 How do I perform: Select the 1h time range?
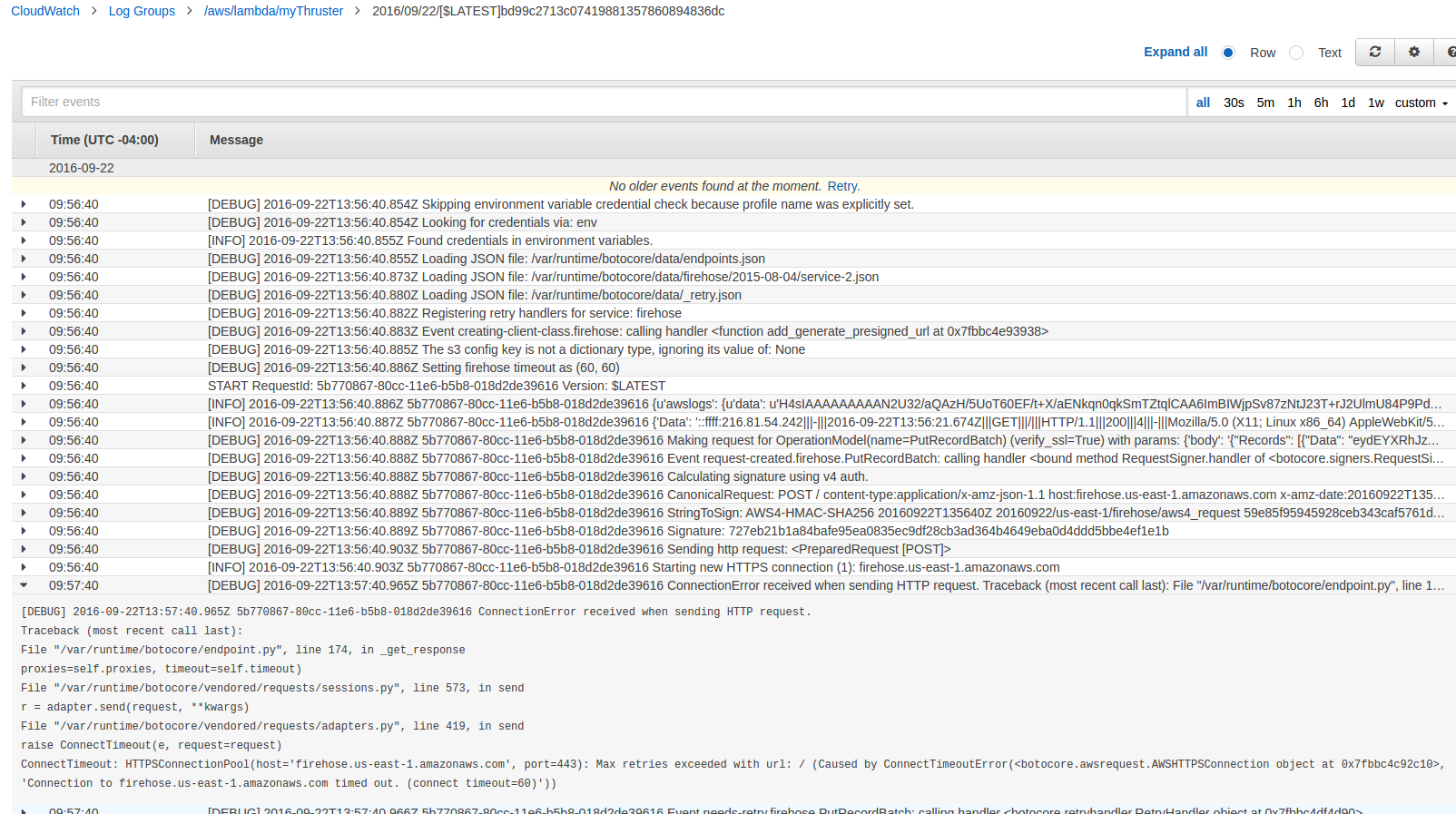[x=1294, y=103]
